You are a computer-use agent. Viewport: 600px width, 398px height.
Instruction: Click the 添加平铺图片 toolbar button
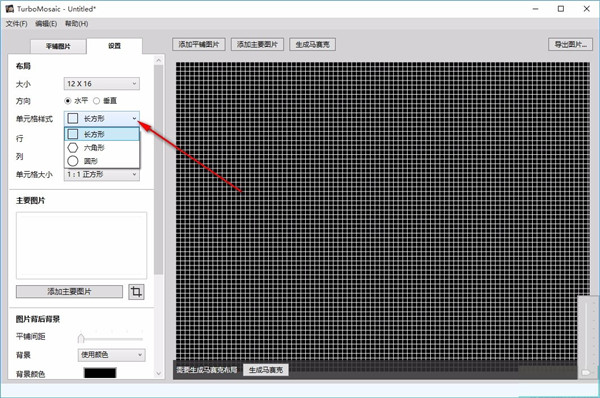(x=199, y=44)
